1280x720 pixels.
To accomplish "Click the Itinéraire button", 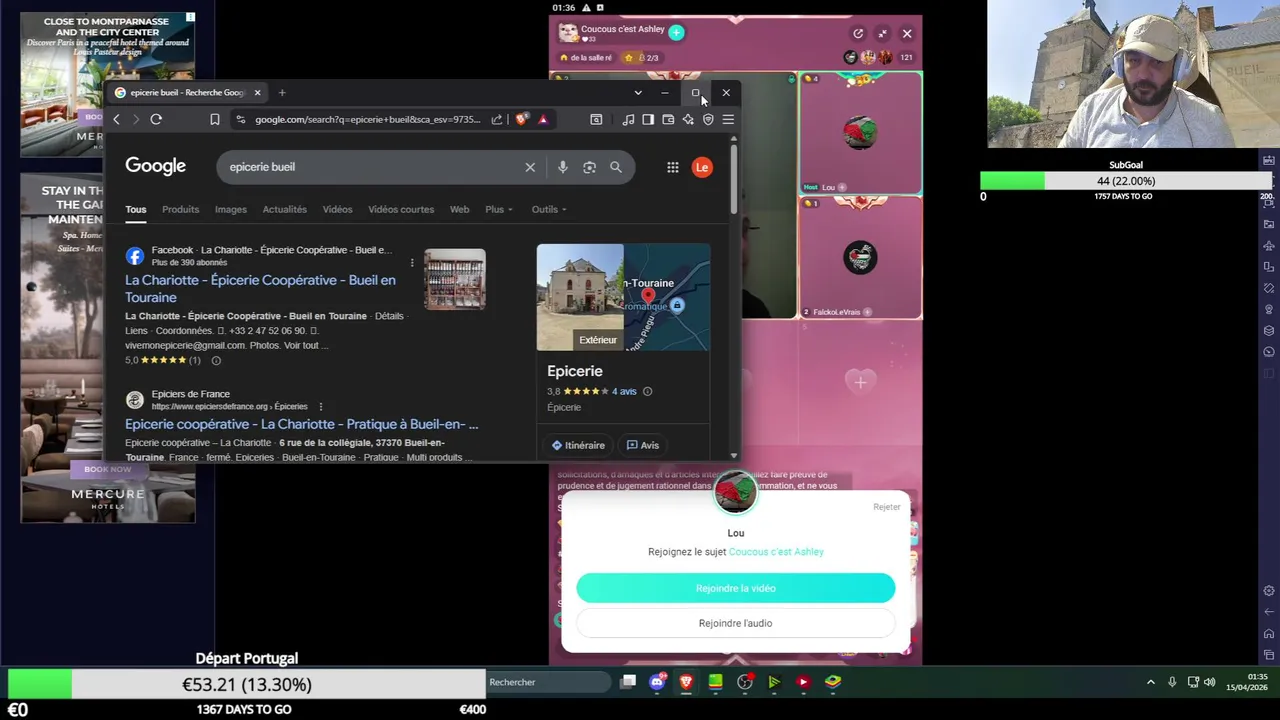I will pyautogui.click(x=578, y=445).
